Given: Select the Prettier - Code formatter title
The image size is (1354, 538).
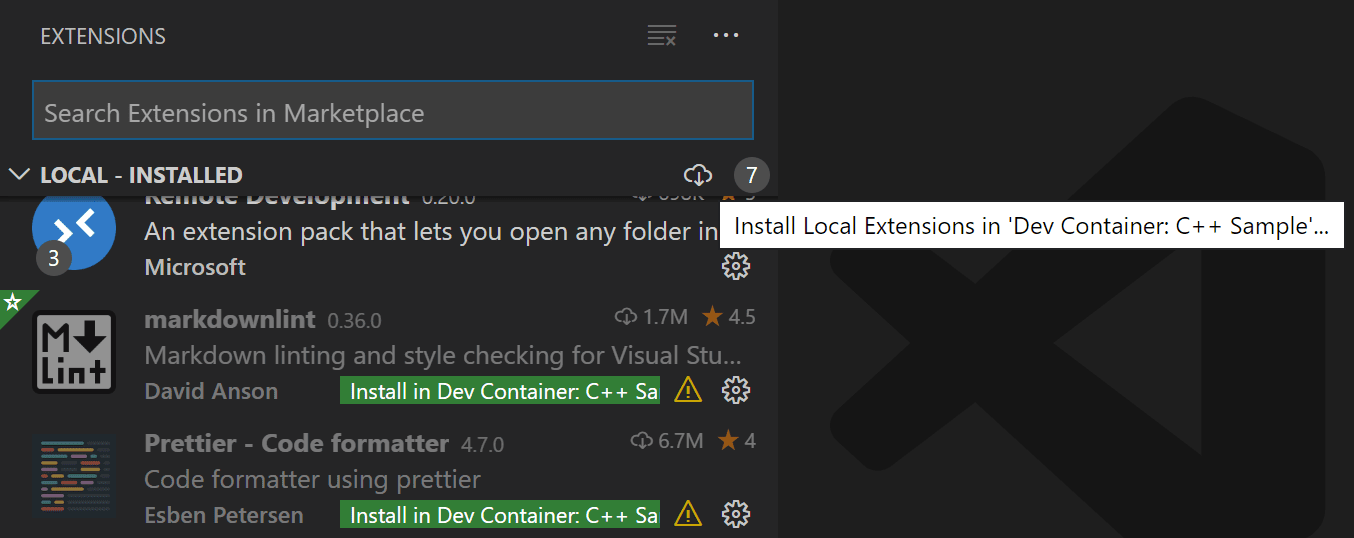Looking at the screenshot, I should click(296, 443).
